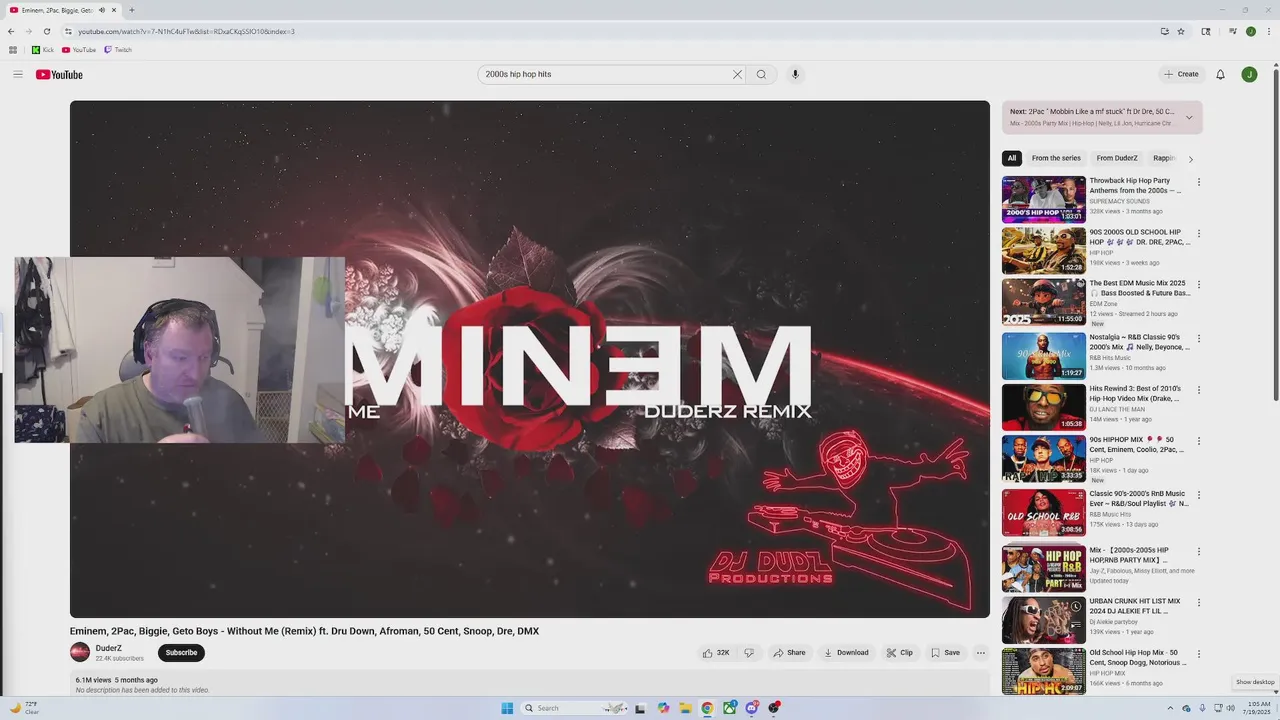Viewport: 1280px width, 720px height.
Task: Click the magnifier search button
Action: (761, 74)
